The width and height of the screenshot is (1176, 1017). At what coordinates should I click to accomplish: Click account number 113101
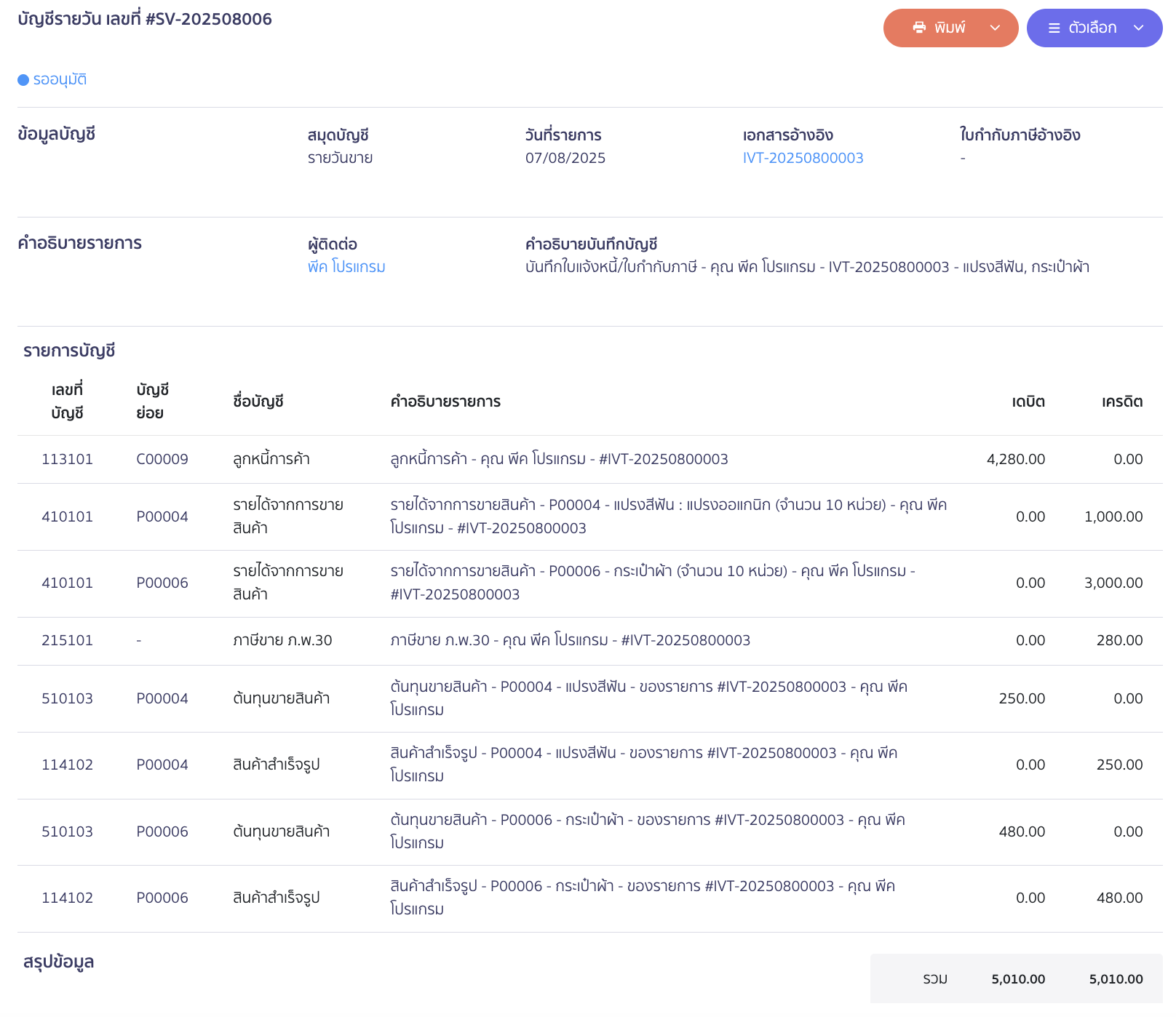67,459
